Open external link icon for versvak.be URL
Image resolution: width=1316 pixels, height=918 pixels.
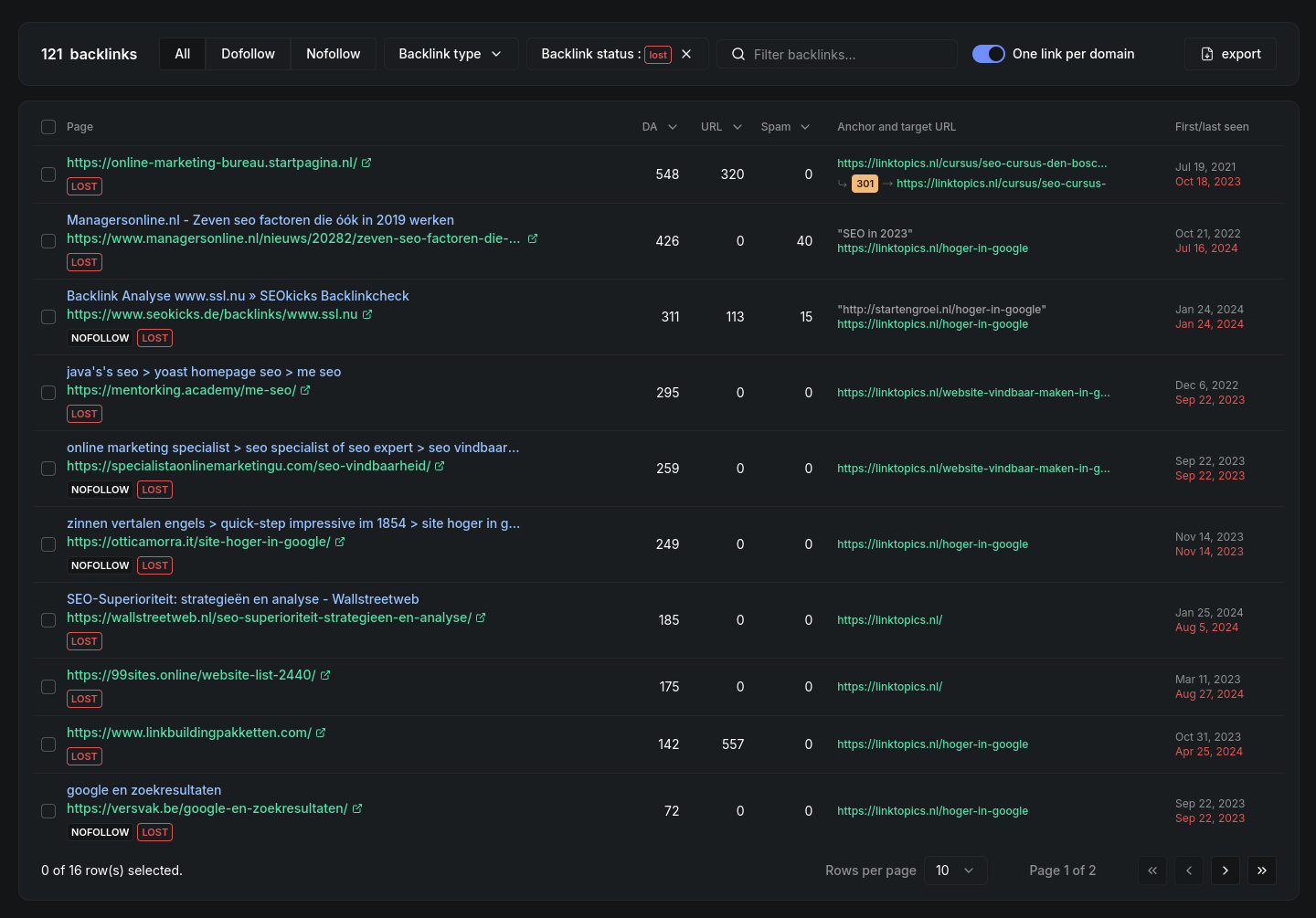coord(357,808)
